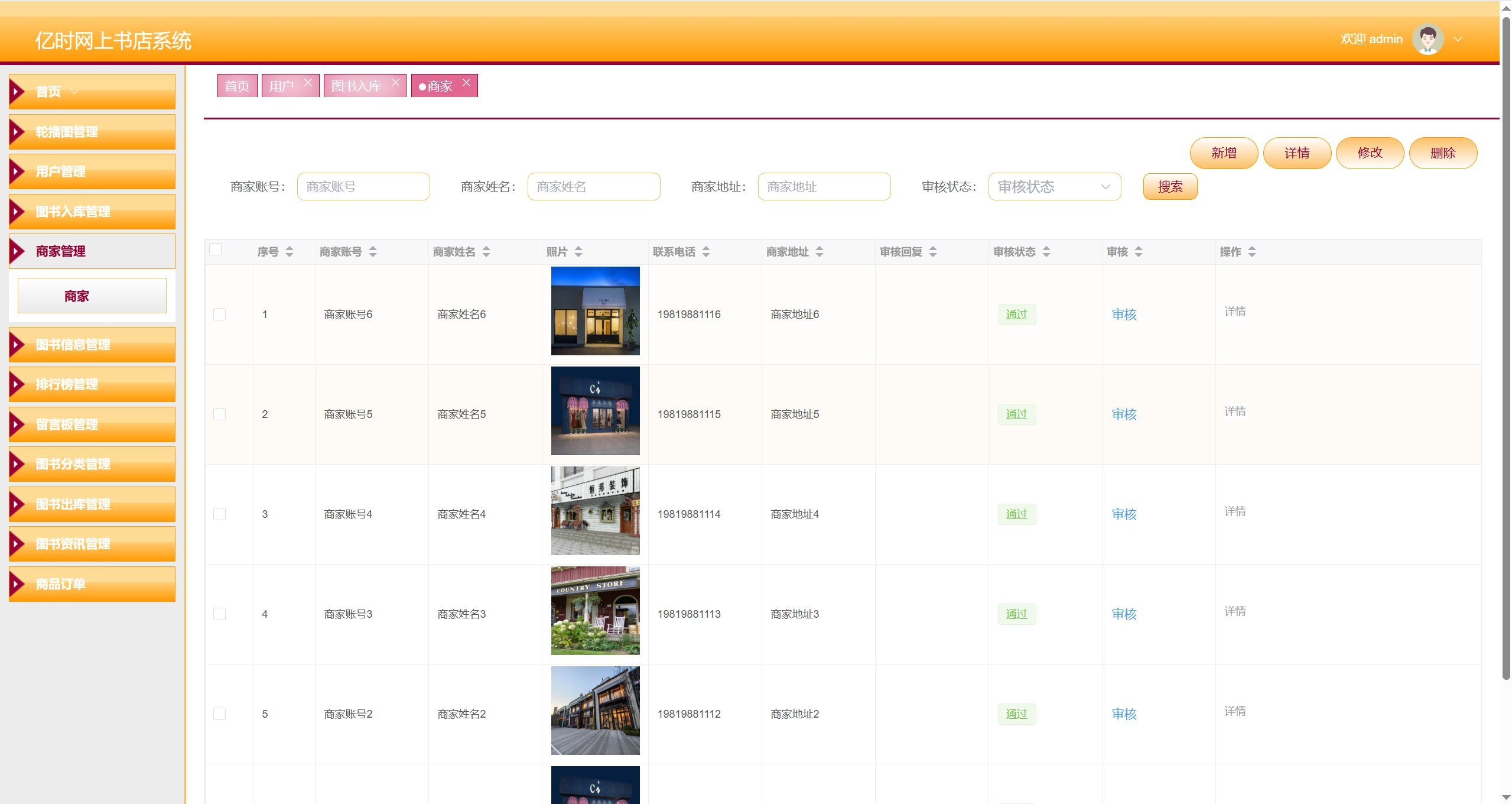Open the user dropdown chevron beside avatar

point(1458,39)
